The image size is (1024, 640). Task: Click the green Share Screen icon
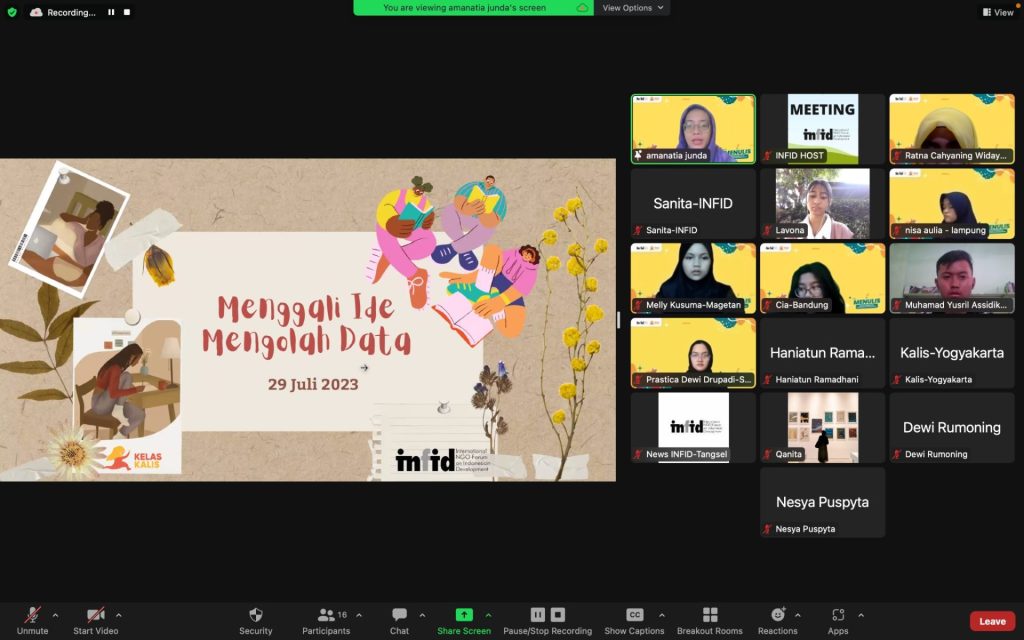464,615
